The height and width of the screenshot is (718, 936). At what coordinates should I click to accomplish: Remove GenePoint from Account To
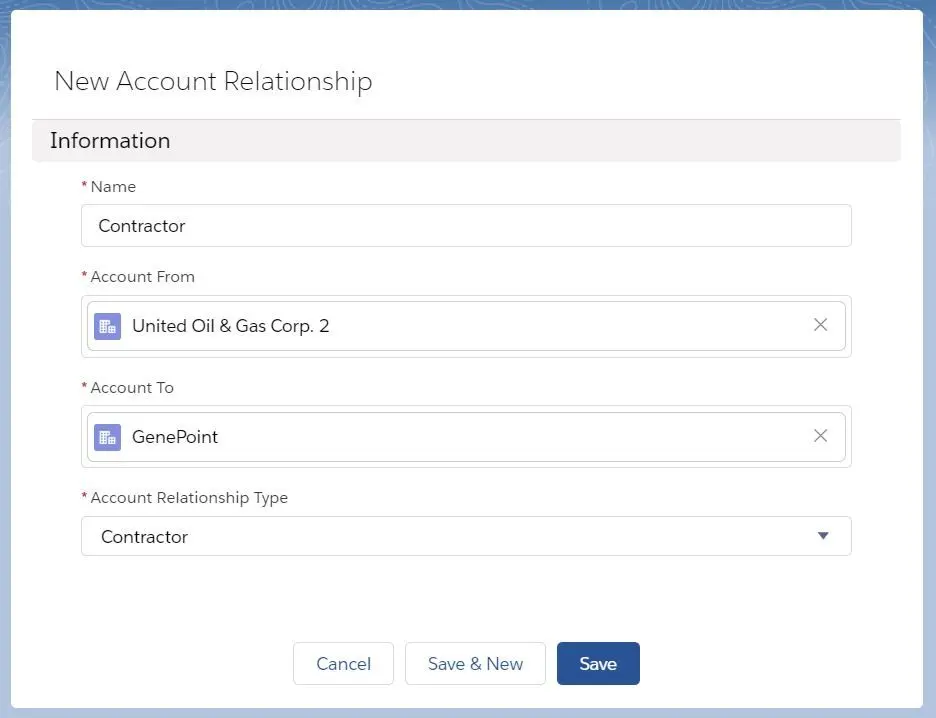820,436
